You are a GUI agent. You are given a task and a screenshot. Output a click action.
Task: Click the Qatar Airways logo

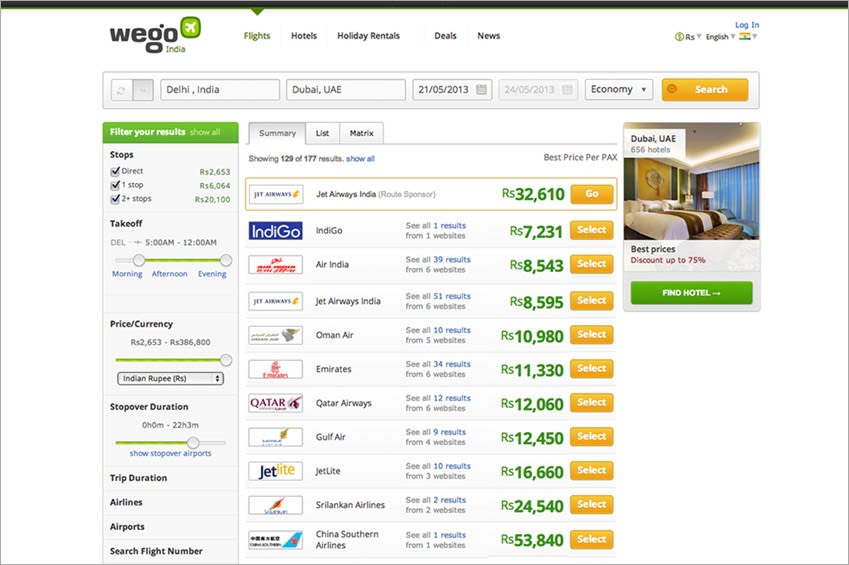[x=276, y=403]
